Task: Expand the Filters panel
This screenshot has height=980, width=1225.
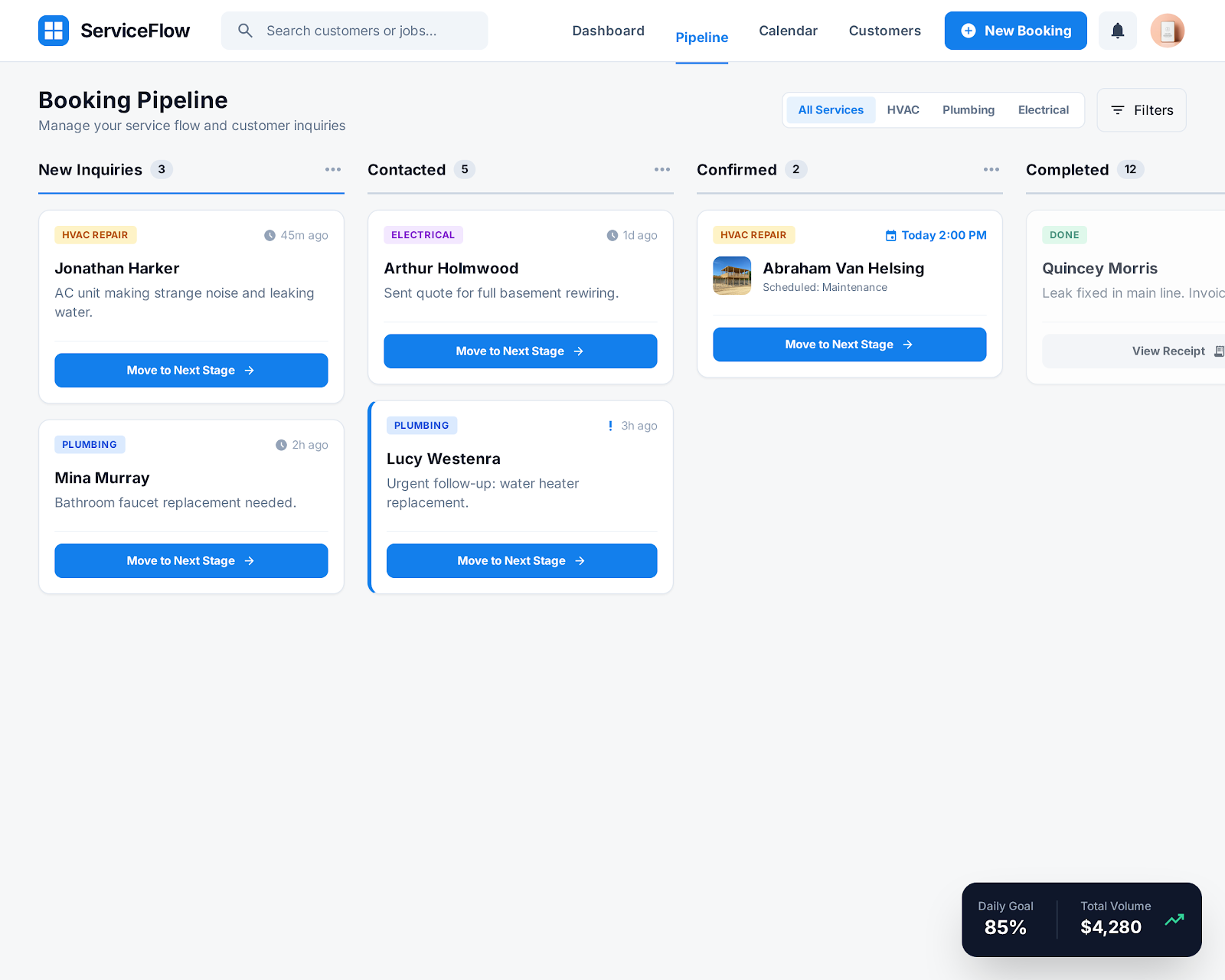Action: (1141, 110)
